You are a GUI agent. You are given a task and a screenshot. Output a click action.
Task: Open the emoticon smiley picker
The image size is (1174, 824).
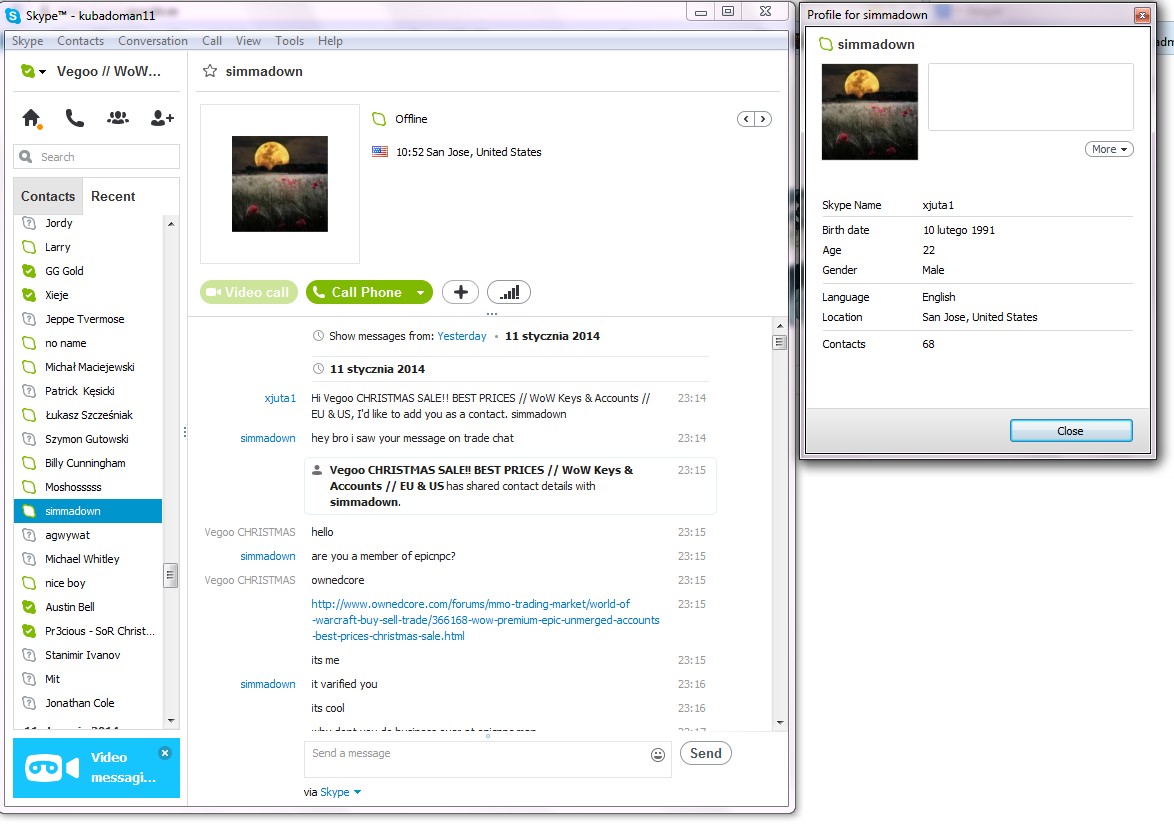tap(658, 754)
